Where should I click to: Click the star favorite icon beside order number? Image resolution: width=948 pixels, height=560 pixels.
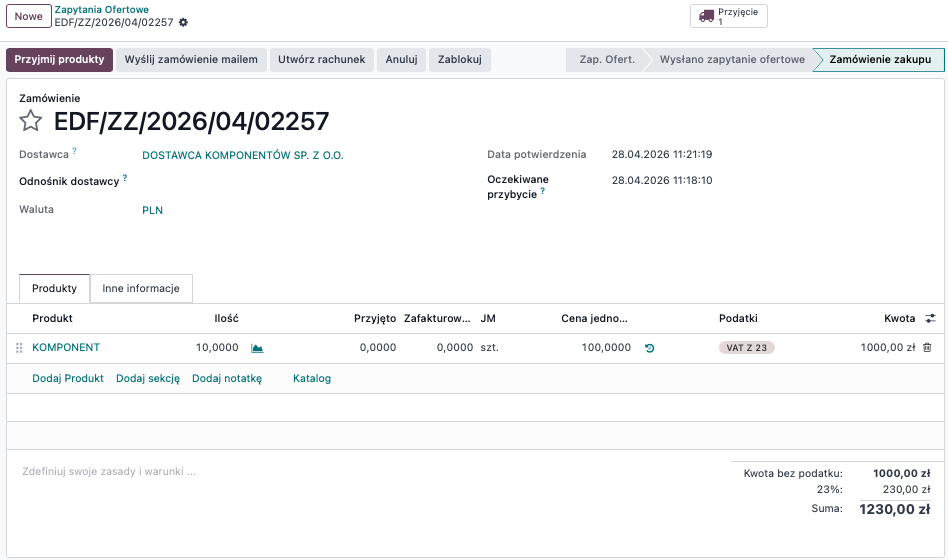[31, 122]
